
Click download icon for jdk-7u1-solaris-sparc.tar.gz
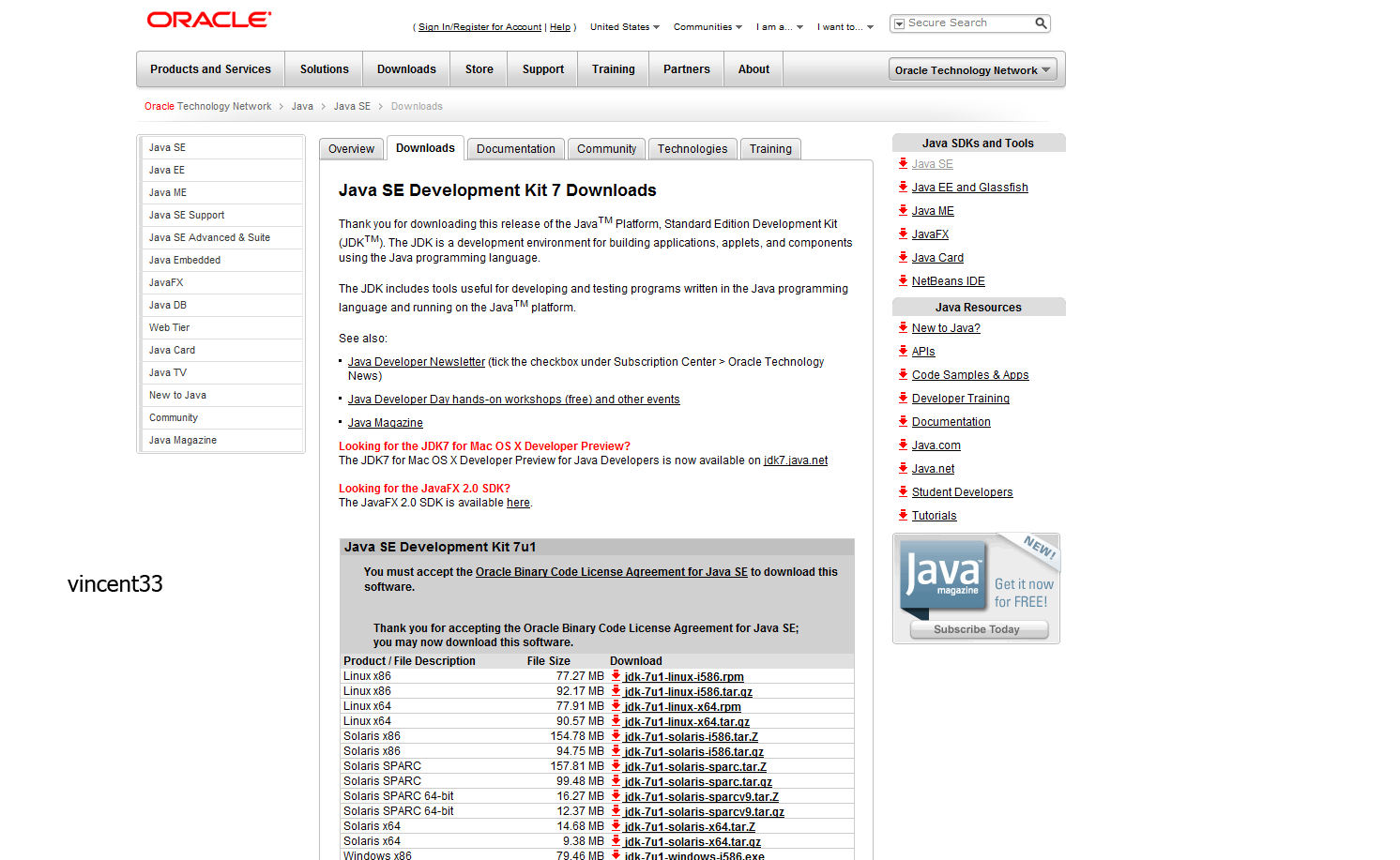click(616, 780)
